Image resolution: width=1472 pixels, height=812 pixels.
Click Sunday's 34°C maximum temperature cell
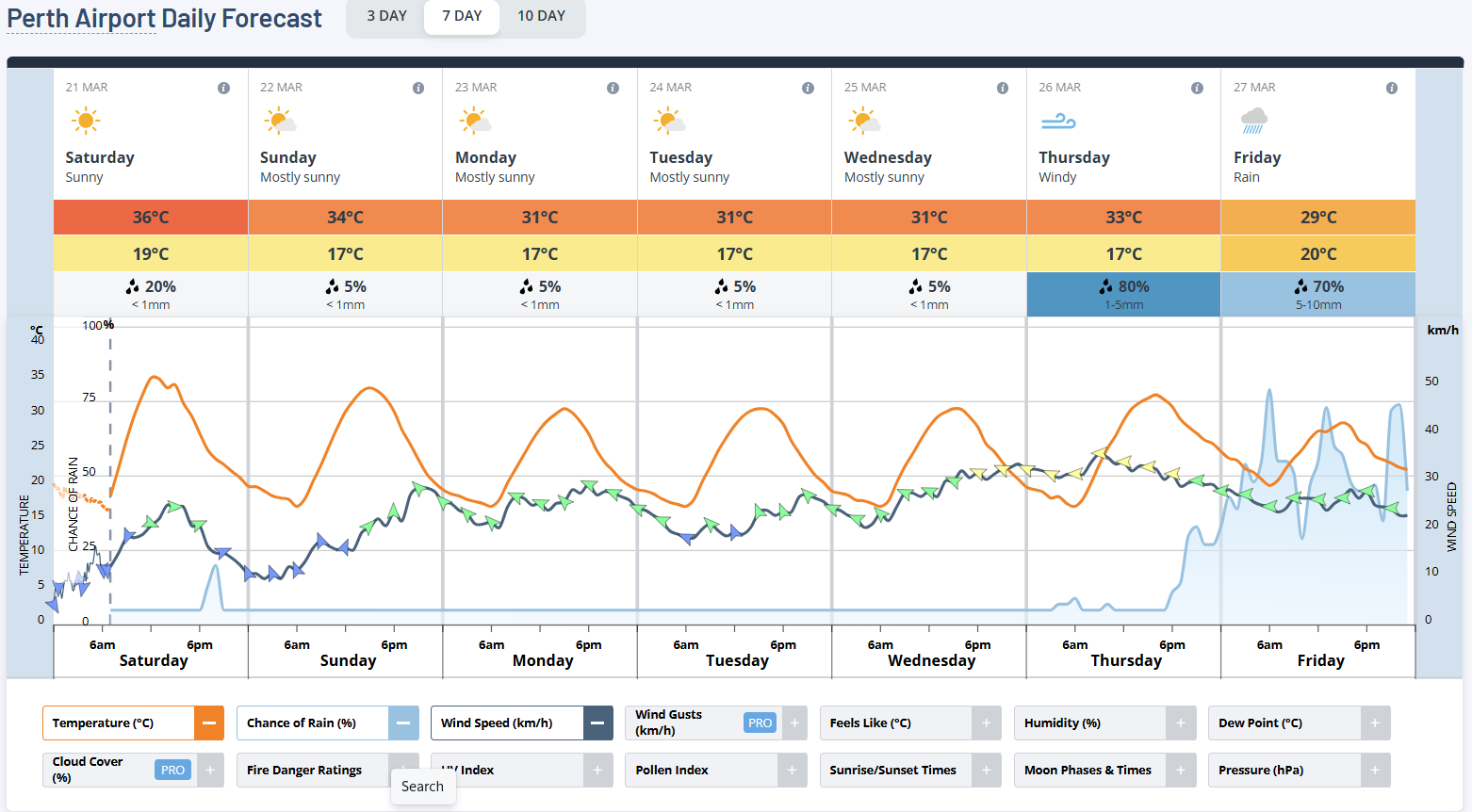point(345,218)
